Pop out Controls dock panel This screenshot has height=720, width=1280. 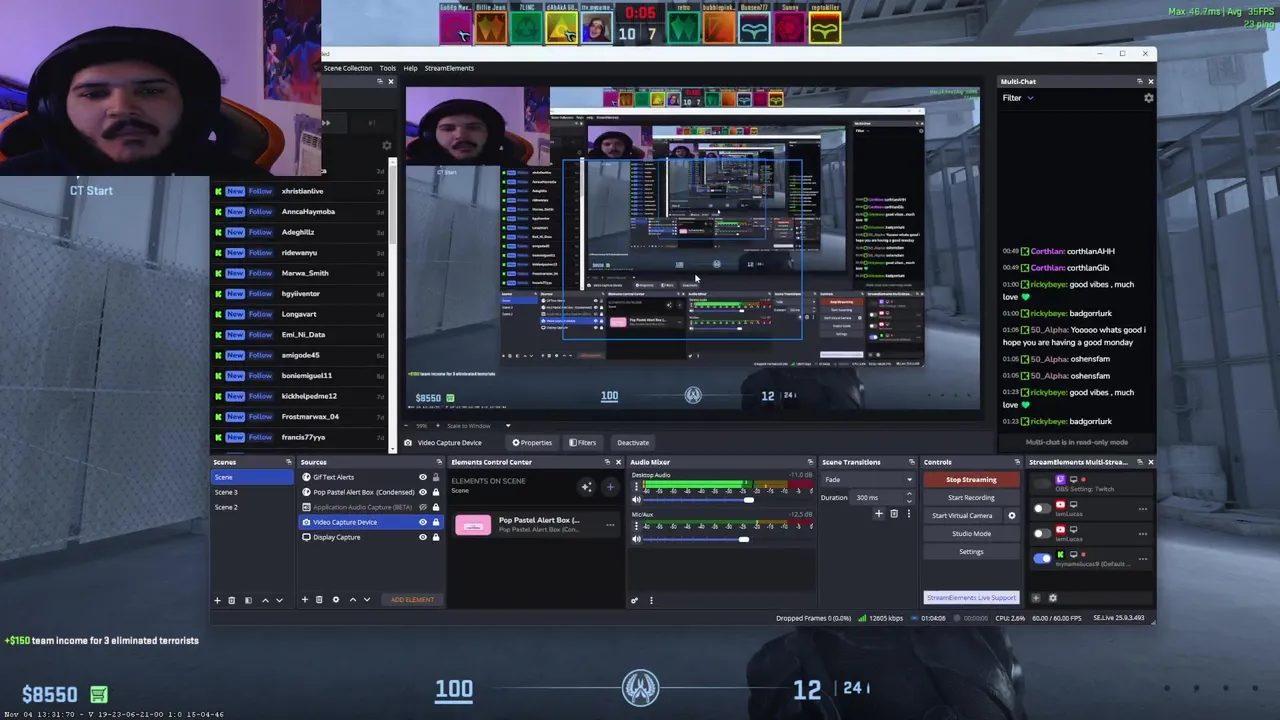click(1017, 462)
